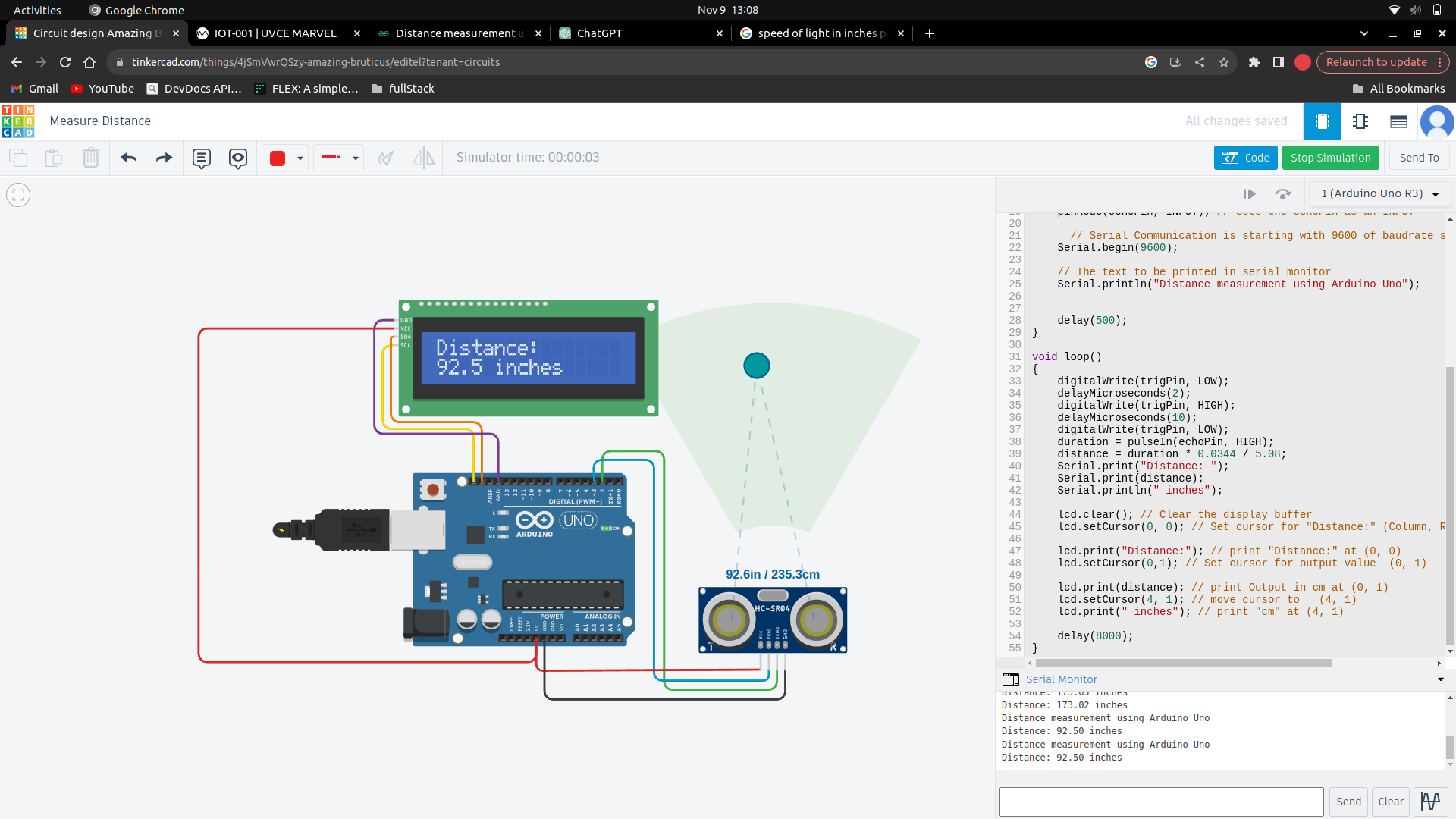Toggle the serial plotter graph icon
Viewport: 1456px width, 819px height.
1430,802
